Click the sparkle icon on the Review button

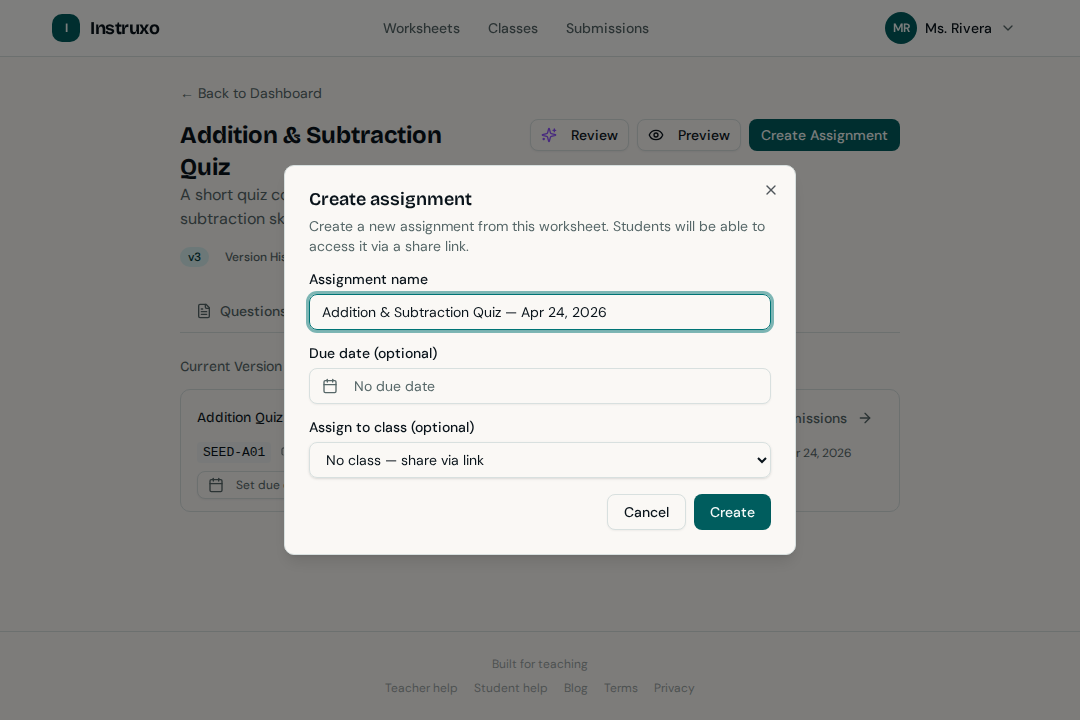coord(551,135)
